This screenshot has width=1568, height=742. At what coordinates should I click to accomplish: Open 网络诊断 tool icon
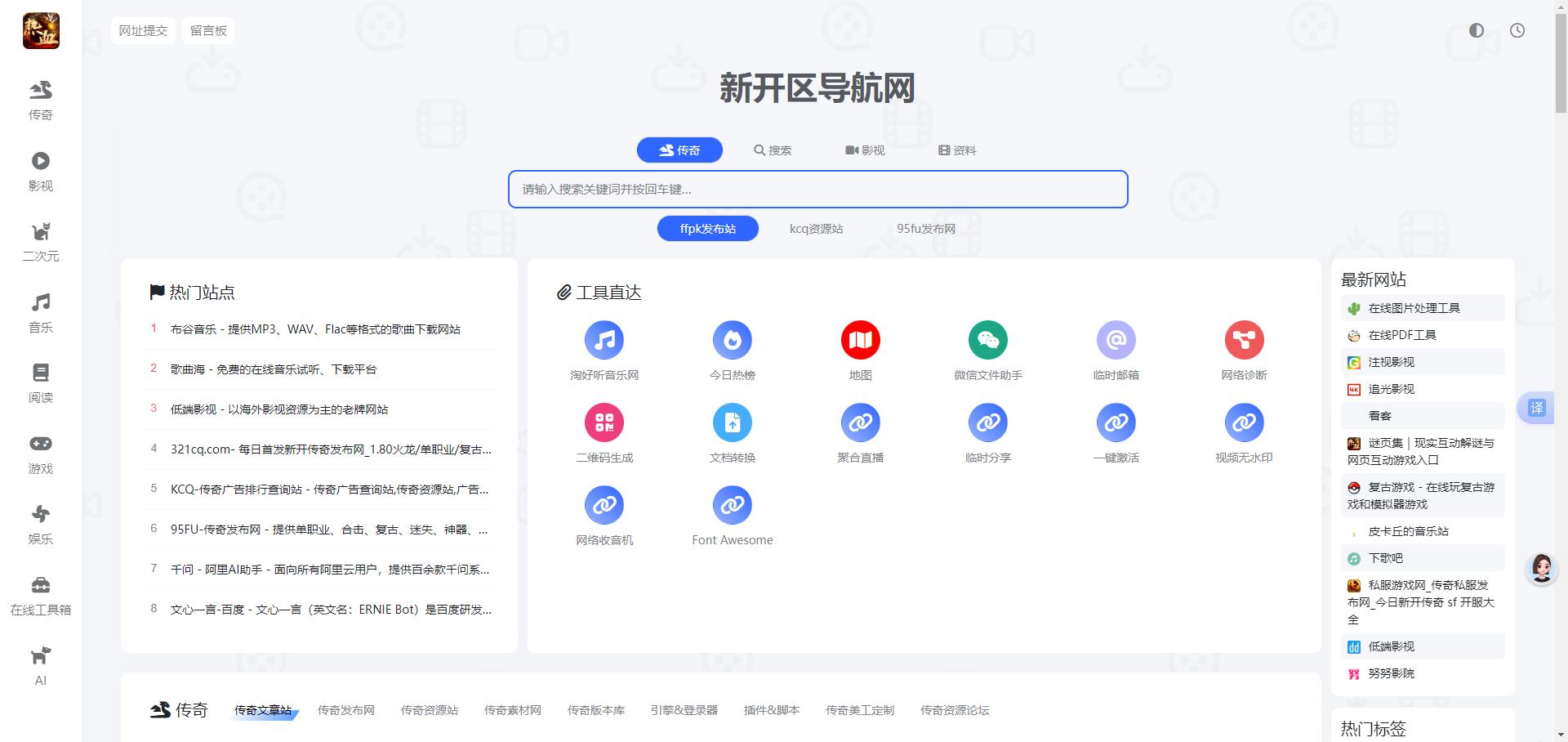click(1245, 340)
